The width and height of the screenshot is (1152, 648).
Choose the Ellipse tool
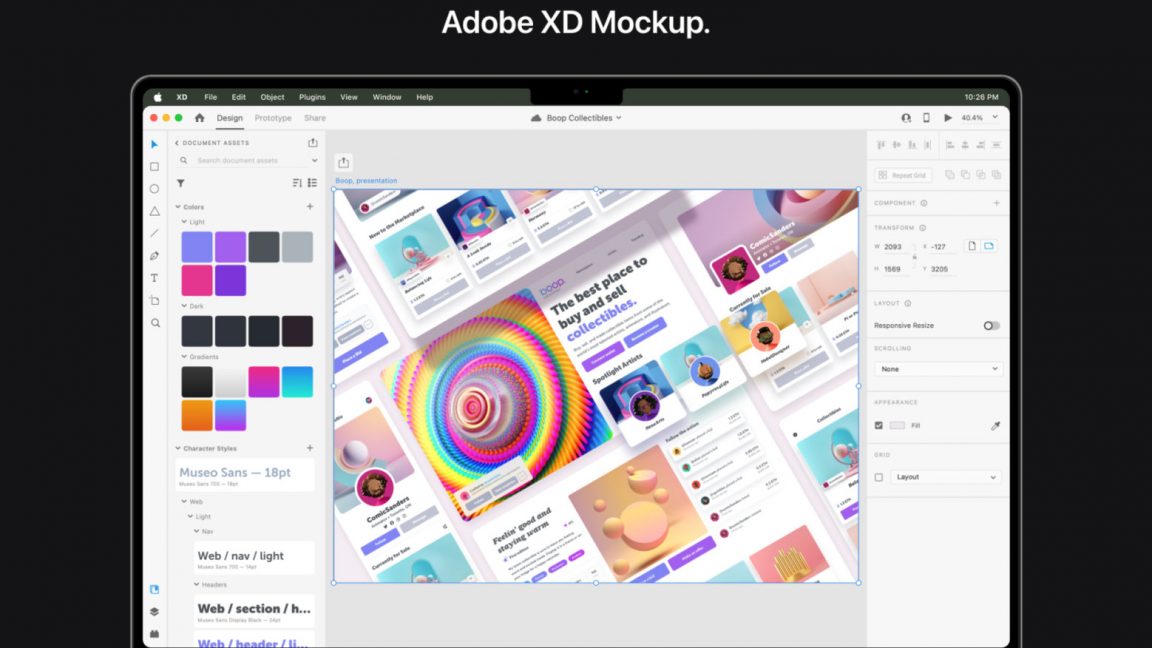click(x=154, y=188)
